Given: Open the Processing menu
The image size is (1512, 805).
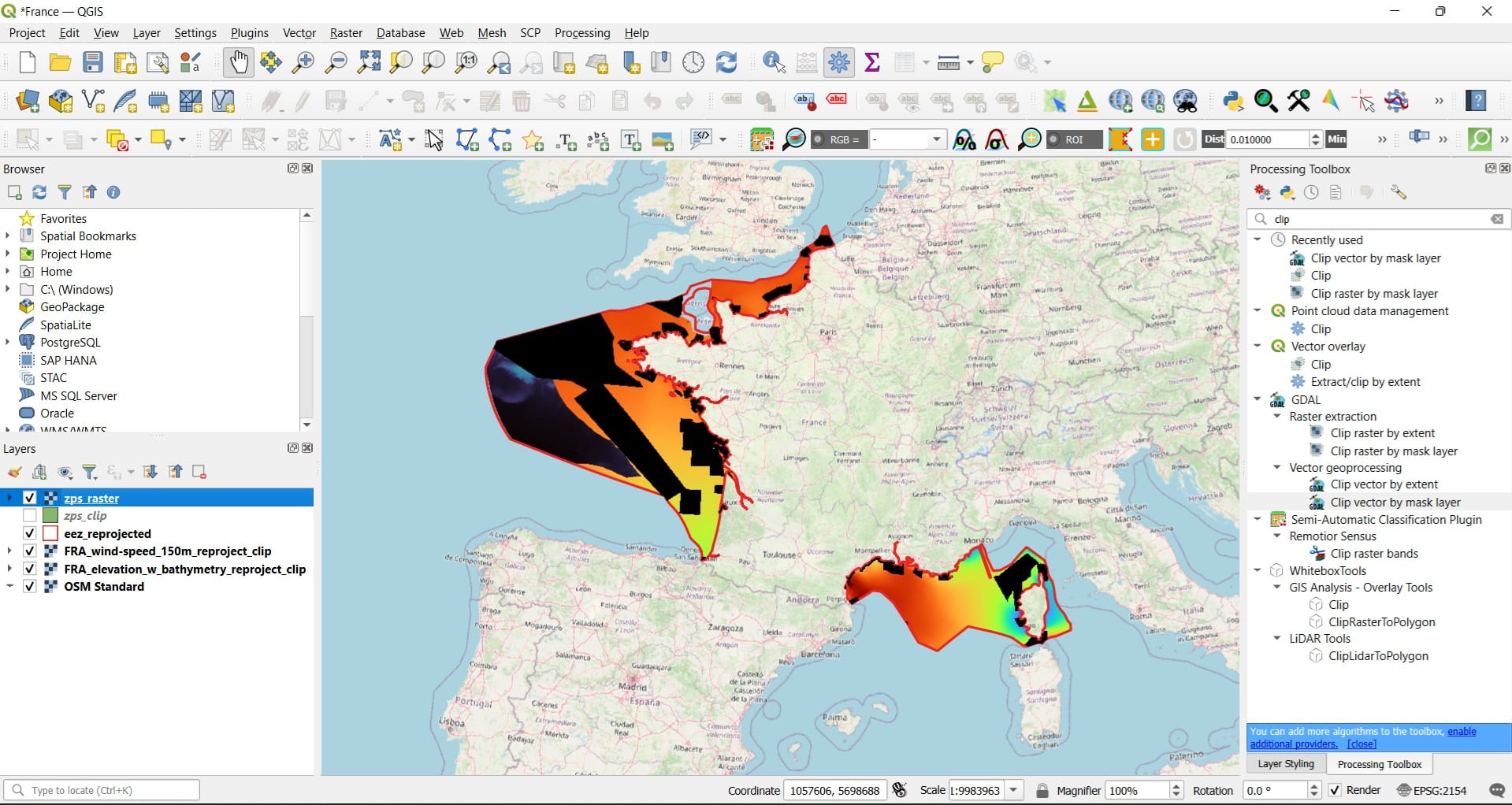Looking at the screenshot, I should click(582, 32).
